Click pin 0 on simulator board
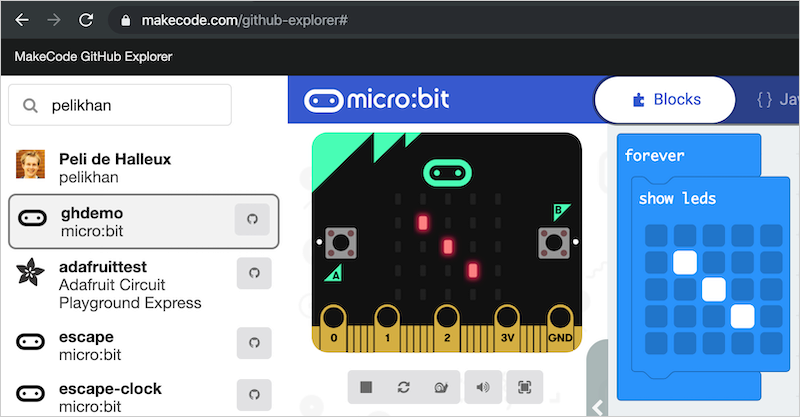800x417 pixels. (x=334, y=328)
